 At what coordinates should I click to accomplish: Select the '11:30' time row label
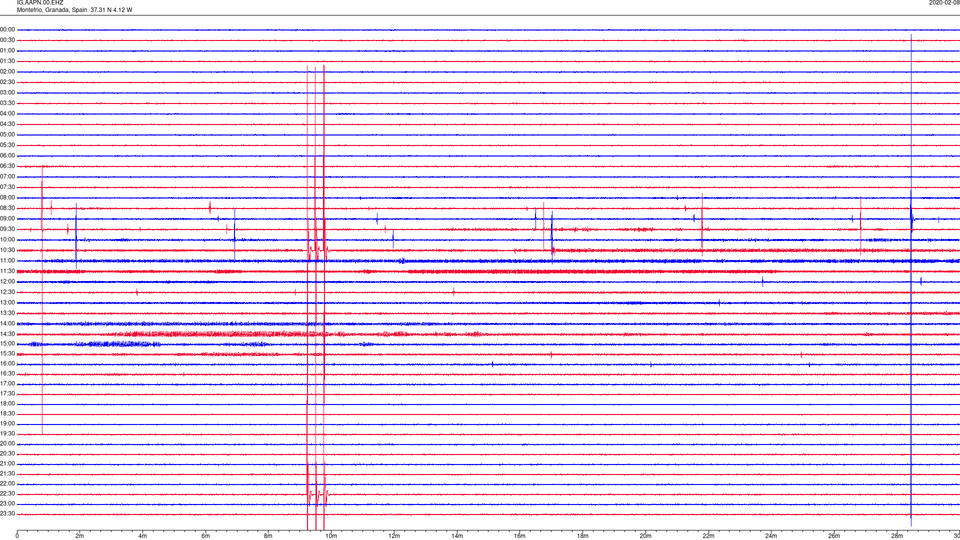[7, 271]
